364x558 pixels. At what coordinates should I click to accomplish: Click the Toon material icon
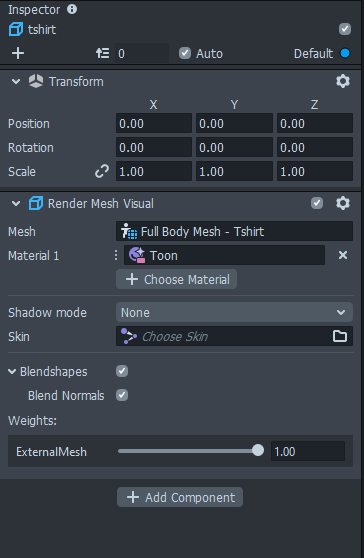[137, 255]
